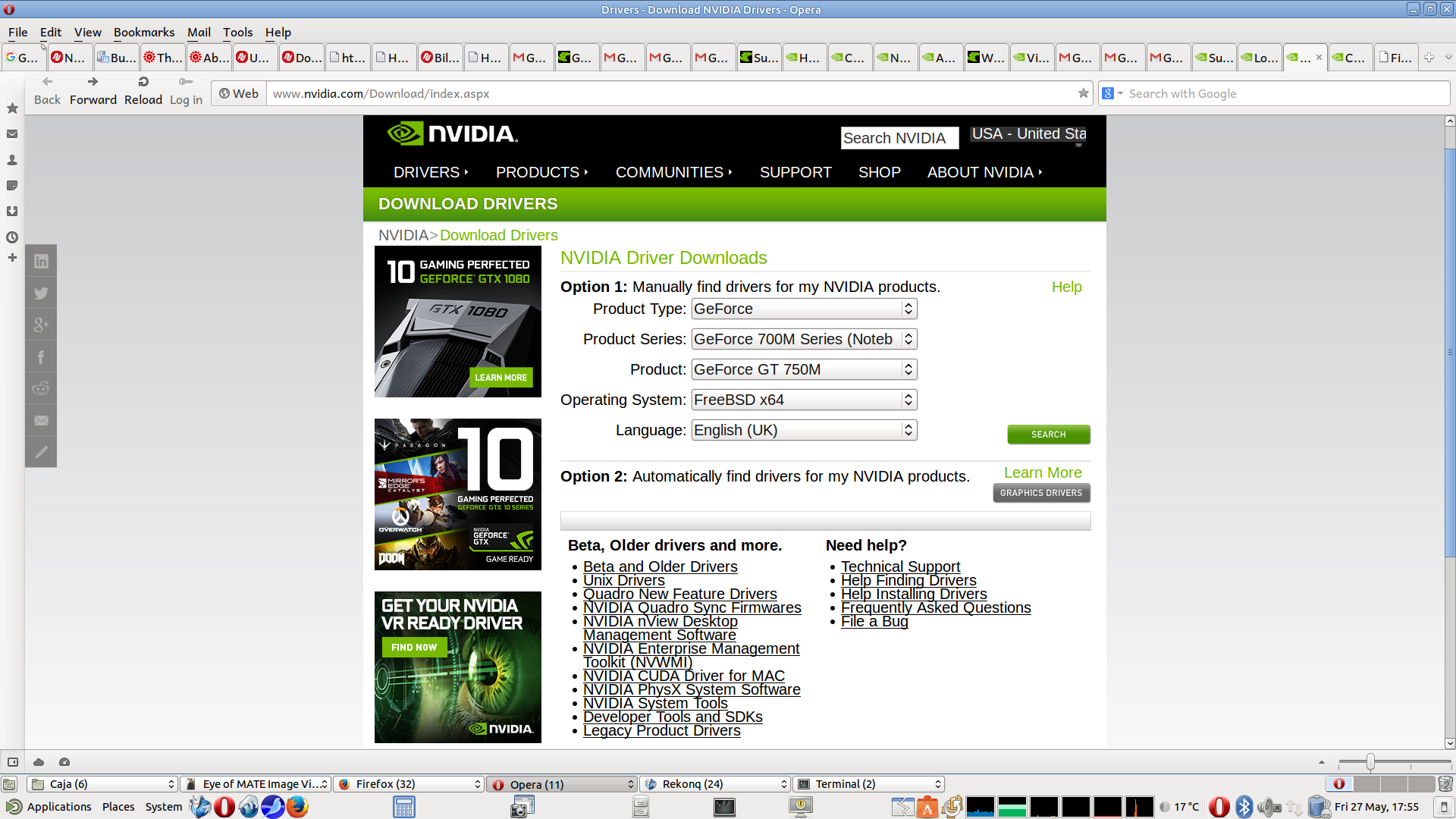Open the Contacts panel icon
This screenshot has height=819, width=1456.
click(12, 160)
